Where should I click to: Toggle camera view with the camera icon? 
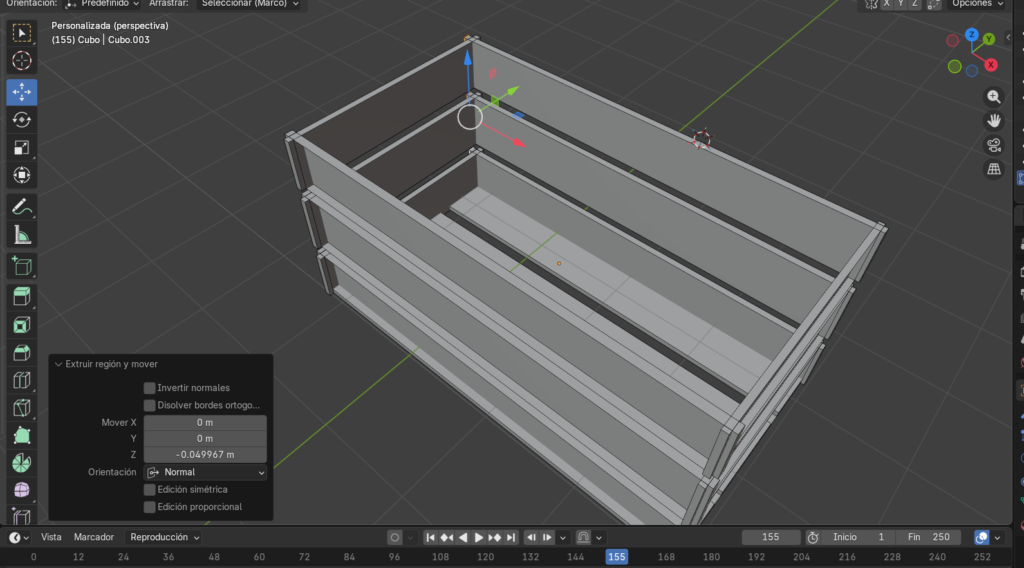click(994, 145)
